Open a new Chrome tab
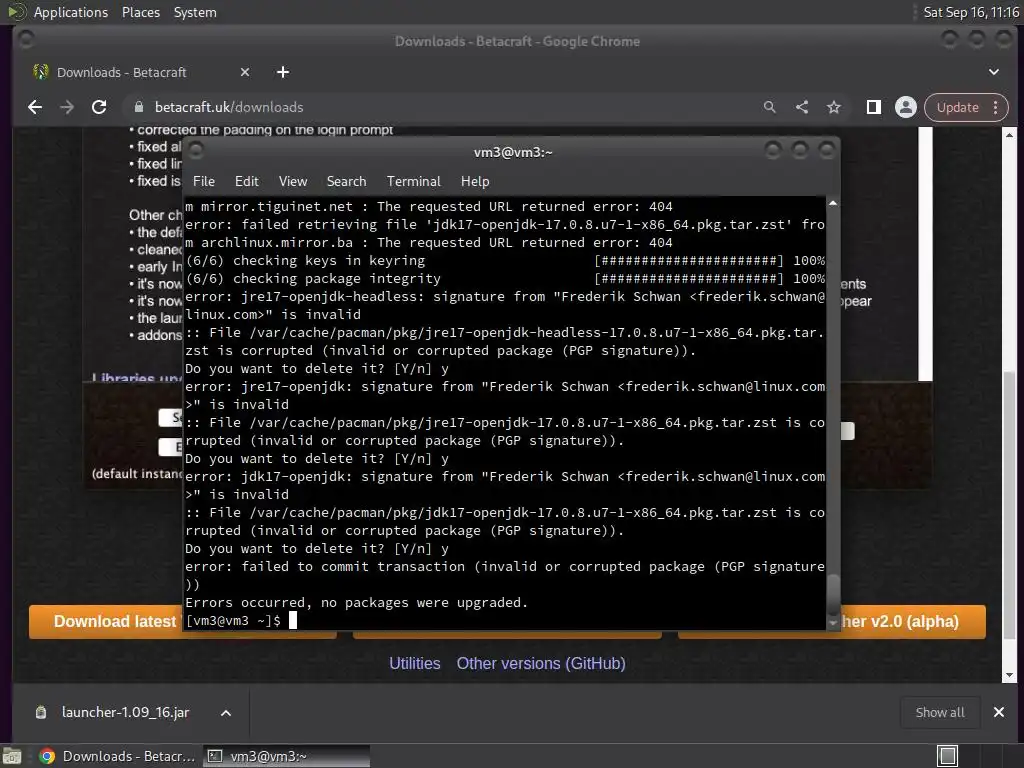Screen dimensions: 1024x768 tap(283, 72)
